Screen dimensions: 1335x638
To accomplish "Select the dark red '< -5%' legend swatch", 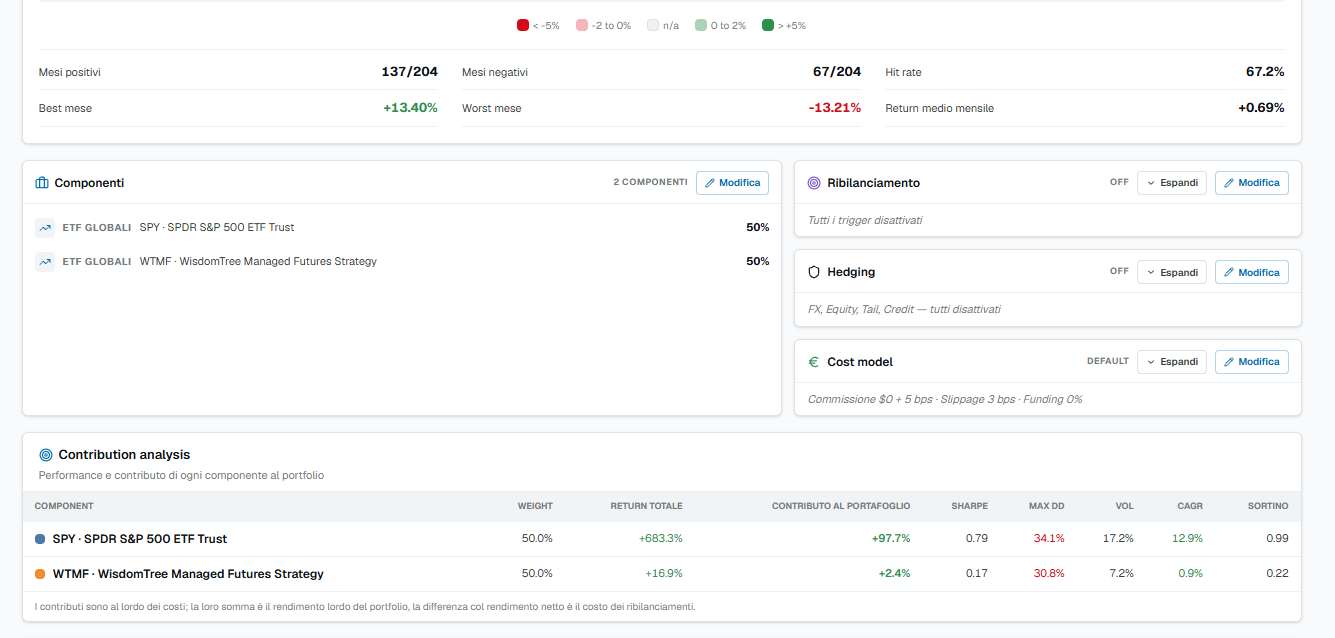I will click(523, 25).
